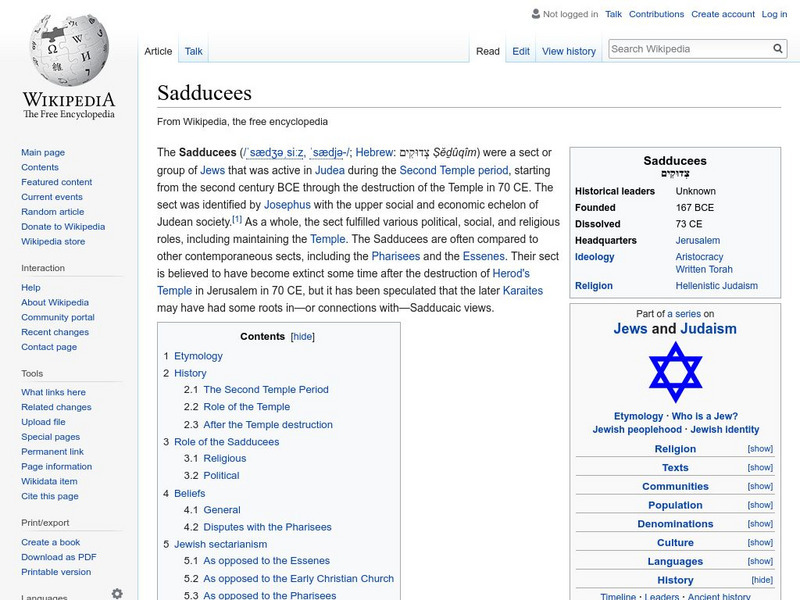The image size is (800, 600).
Task: Open the Talk tab
Action: tap(193, 51)
